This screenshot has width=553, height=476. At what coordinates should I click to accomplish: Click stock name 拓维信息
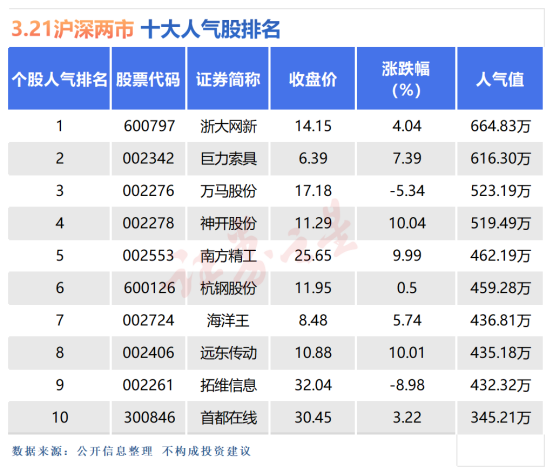229,386
